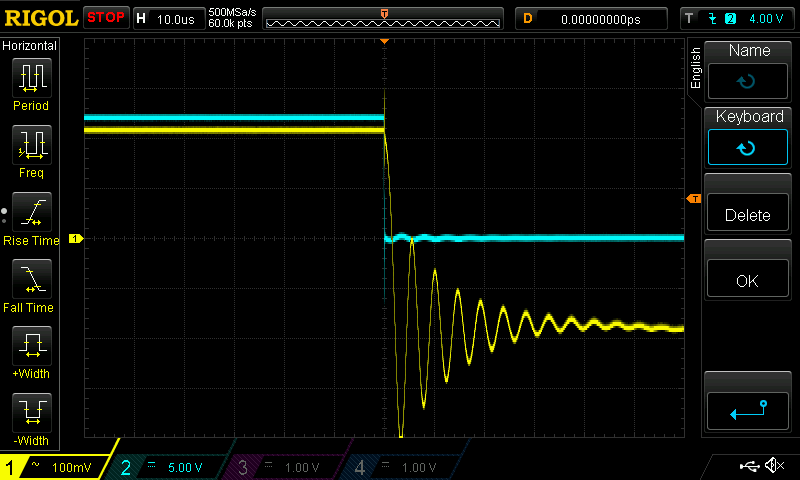Click the red STOP status indicator
The width and height of the screenshot is (800, 480).
106,18
